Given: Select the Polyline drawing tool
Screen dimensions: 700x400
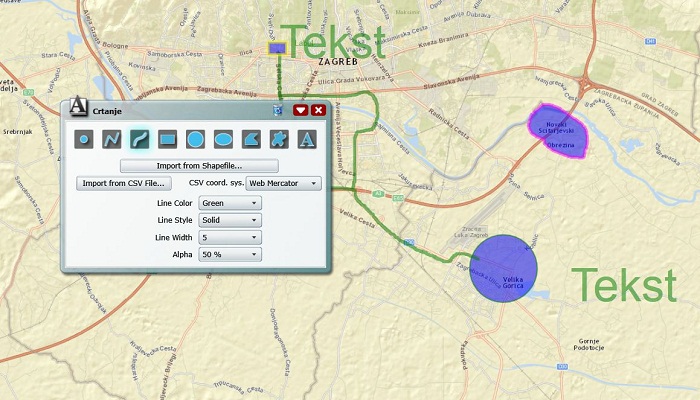Looking at the screenshot, I should [x=112, y=139].
